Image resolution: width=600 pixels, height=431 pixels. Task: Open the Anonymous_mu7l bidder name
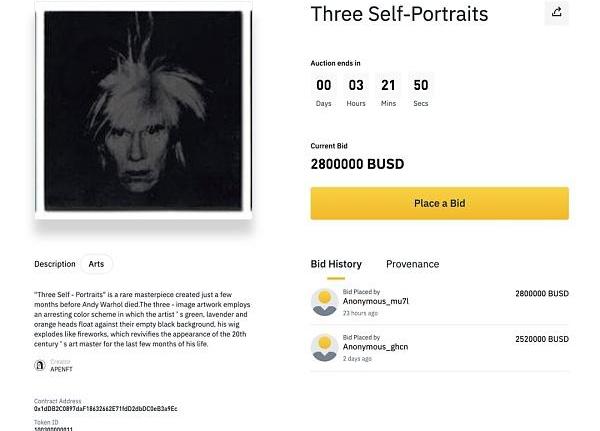[377, 300]
